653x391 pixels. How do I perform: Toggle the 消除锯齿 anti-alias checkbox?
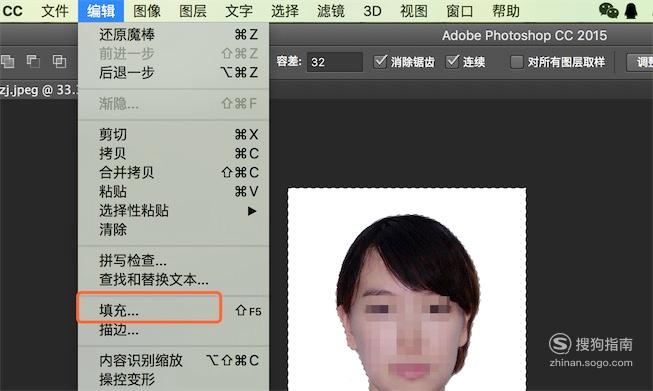(380, 62)
